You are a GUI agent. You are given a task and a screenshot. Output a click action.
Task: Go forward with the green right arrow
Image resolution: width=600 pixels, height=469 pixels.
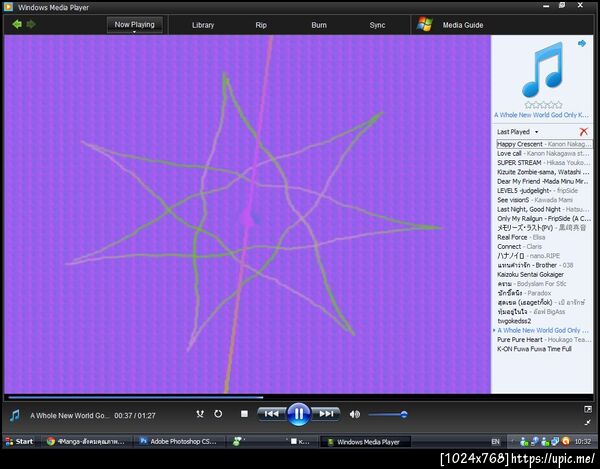(31, 24)
